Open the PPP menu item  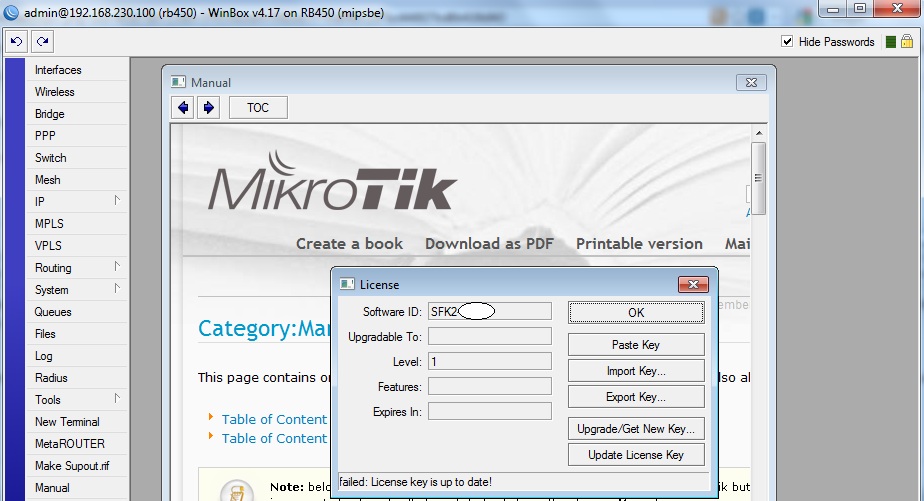[77, 136]
